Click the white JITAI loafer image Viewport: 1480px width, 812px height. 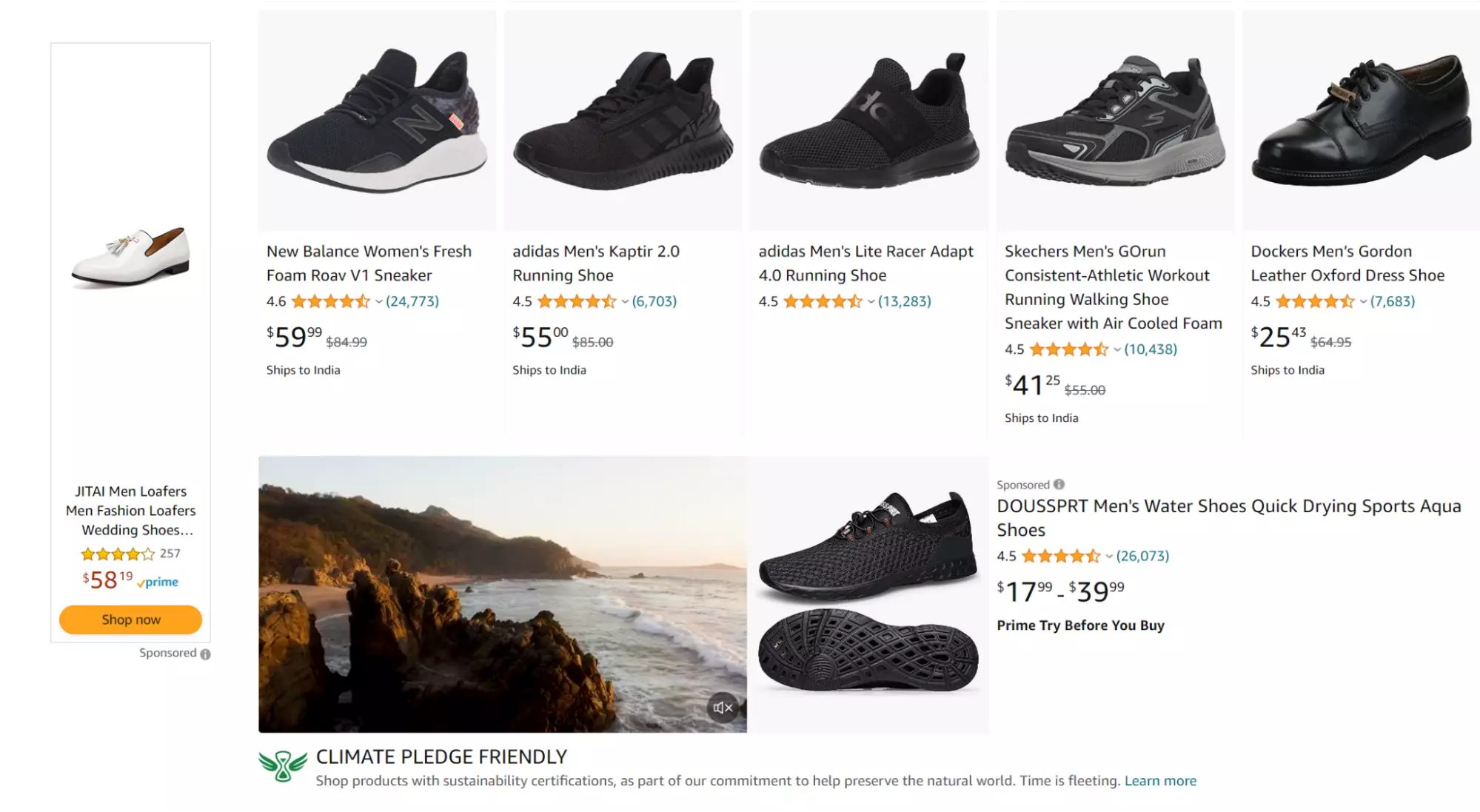(x=130, y=257)
